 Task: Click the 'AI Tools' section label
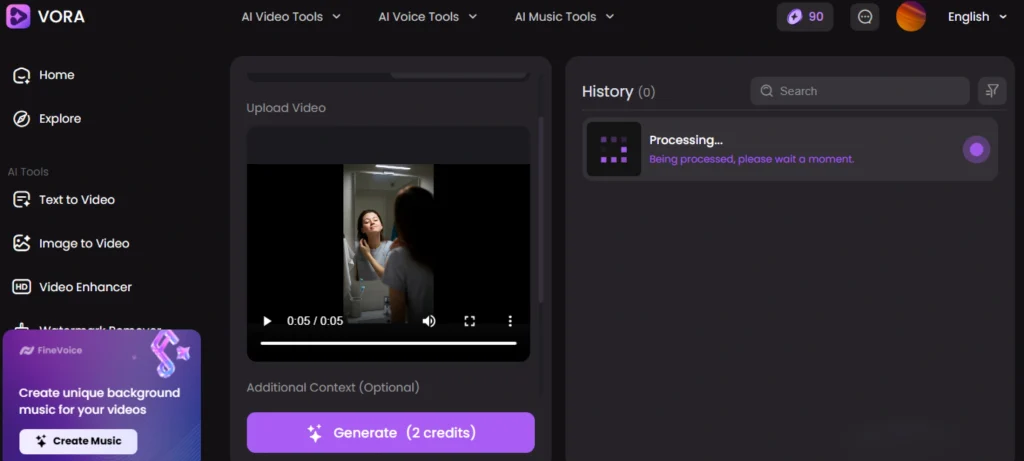click(28, 172)
